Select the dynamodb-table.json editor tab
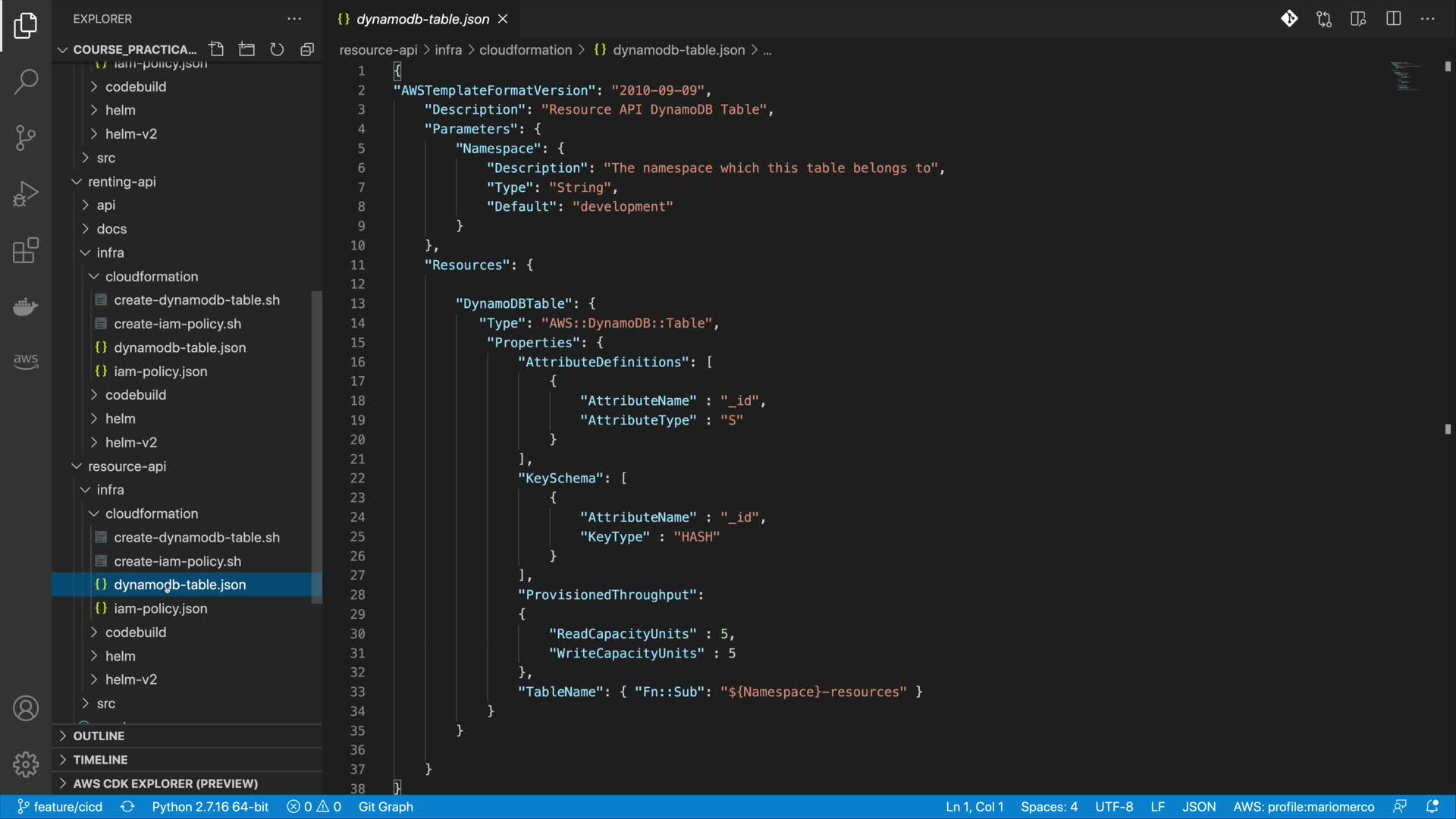The height and width of the screenshot is (819, 1456). coord(422,19)
